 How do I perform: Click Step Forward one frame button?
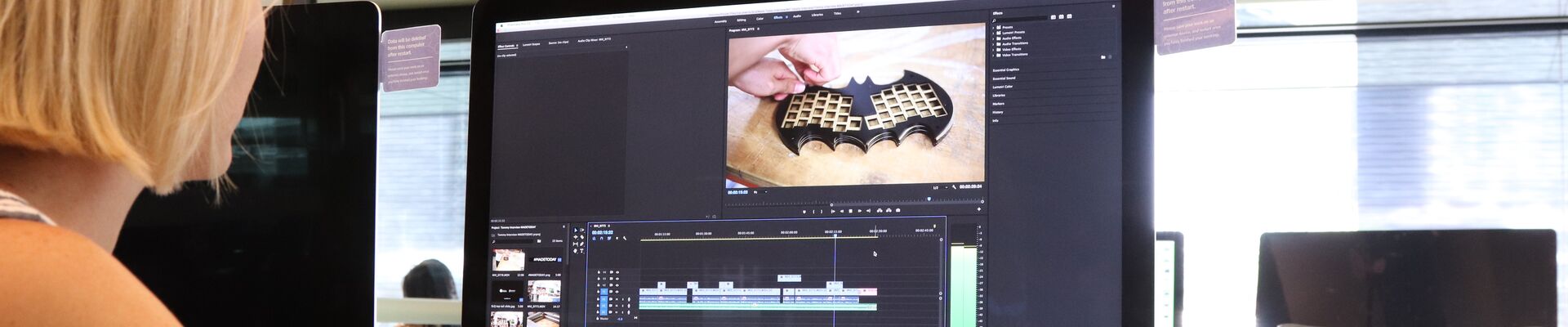859,211
